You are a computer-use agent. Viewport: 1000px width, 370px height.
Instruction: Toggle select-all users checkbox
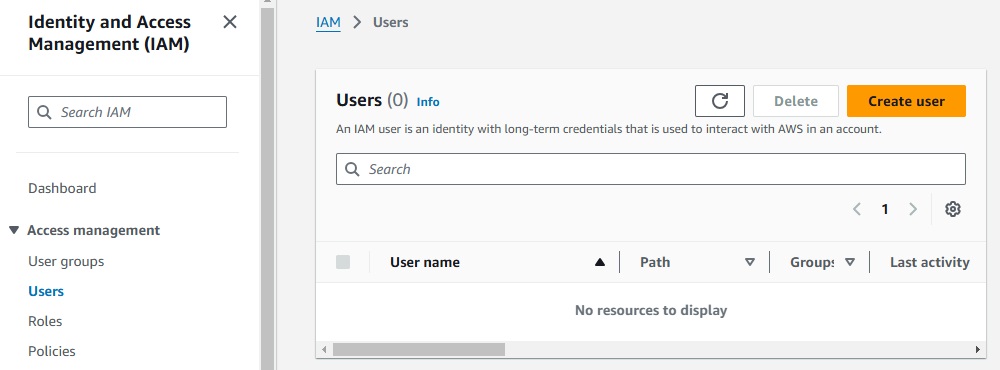pyautogui.click(x=343, y=262)
